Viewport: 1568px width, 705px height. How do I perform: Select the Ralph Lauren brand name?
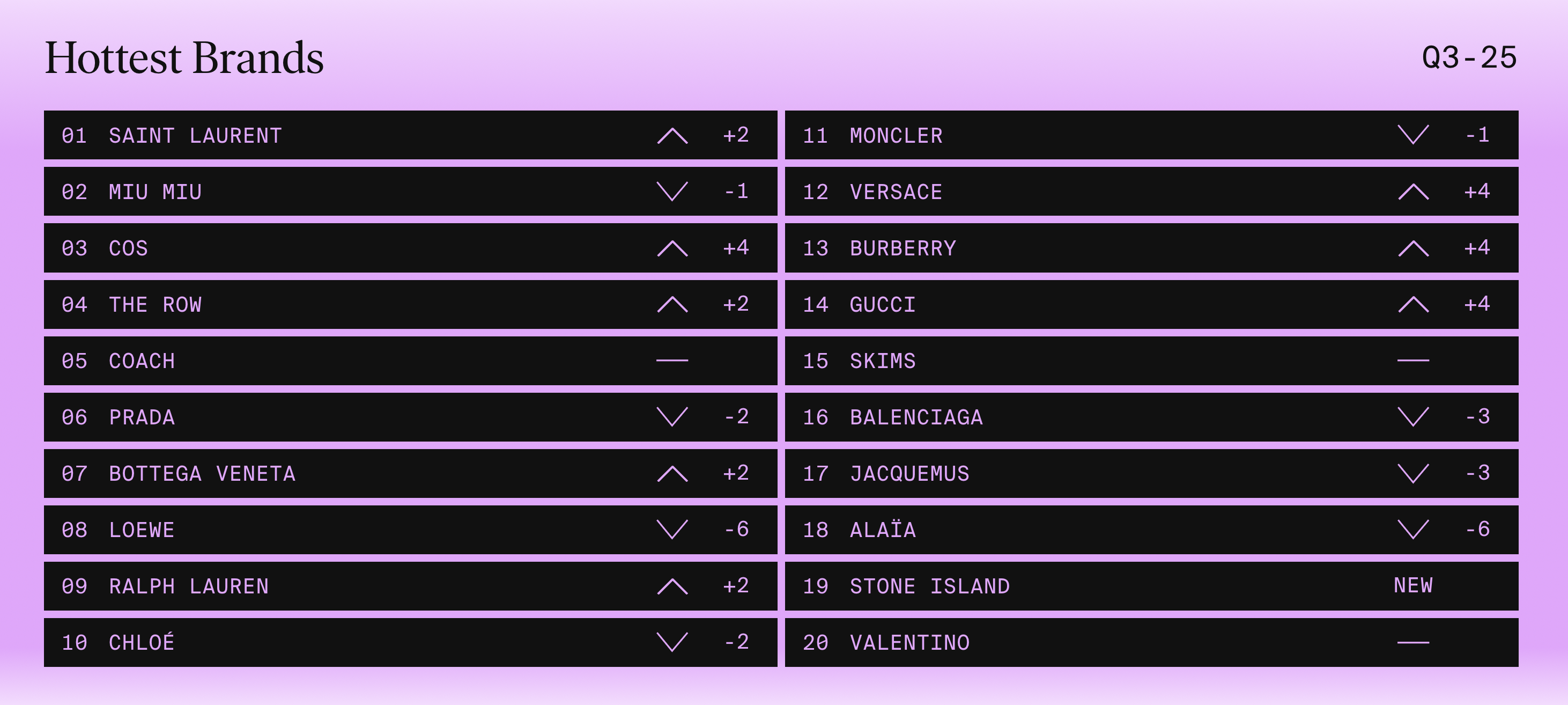point(189,586)
